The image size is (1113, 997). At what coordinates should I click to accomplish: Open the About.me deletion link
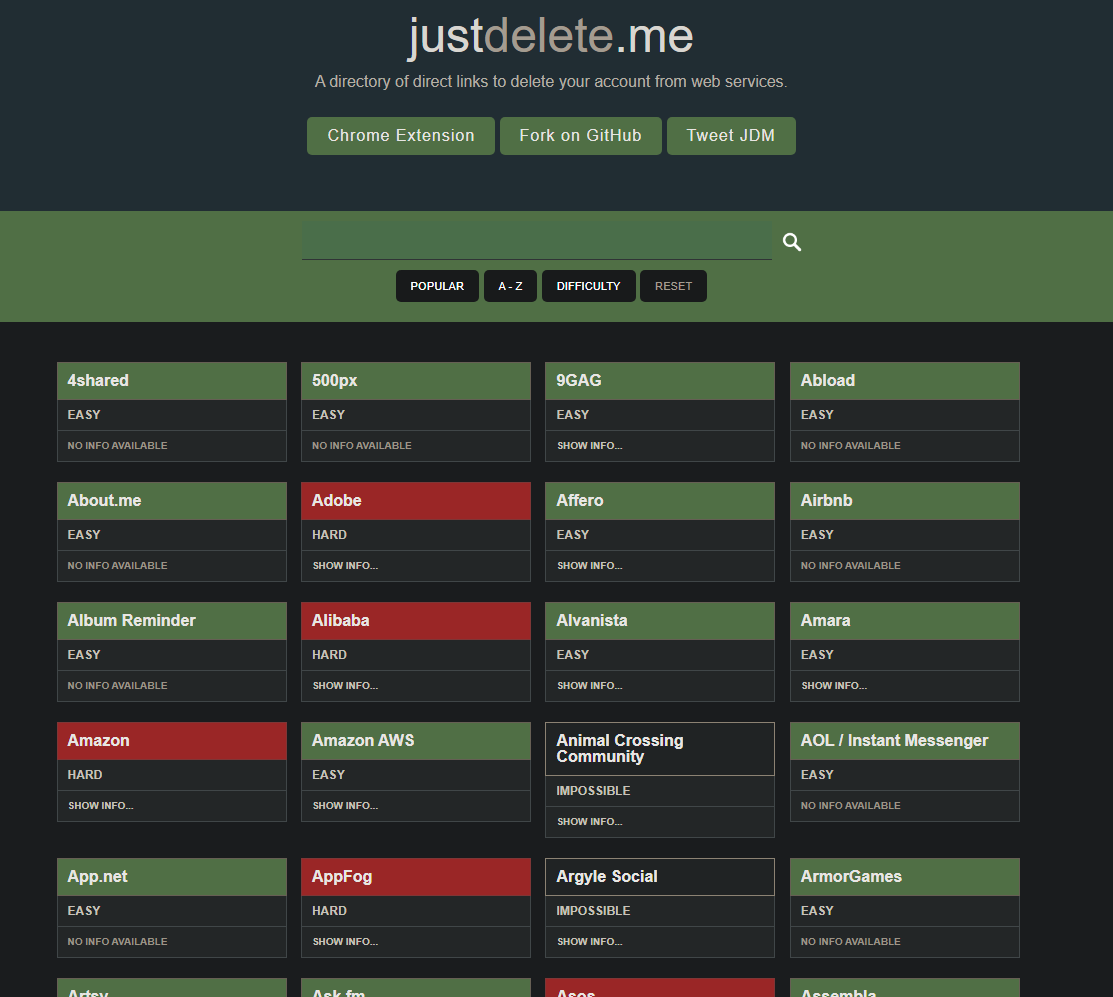(172, 501)
